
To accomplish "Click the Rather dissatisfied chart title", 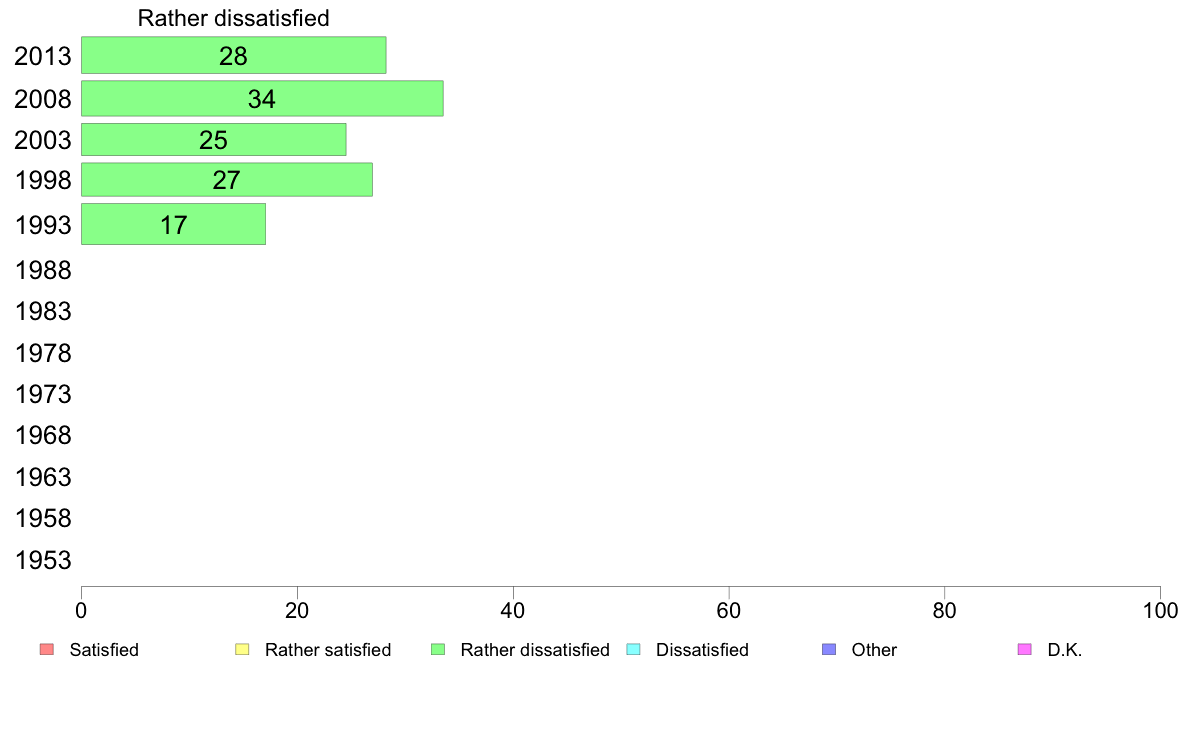I will click(233, 18).
